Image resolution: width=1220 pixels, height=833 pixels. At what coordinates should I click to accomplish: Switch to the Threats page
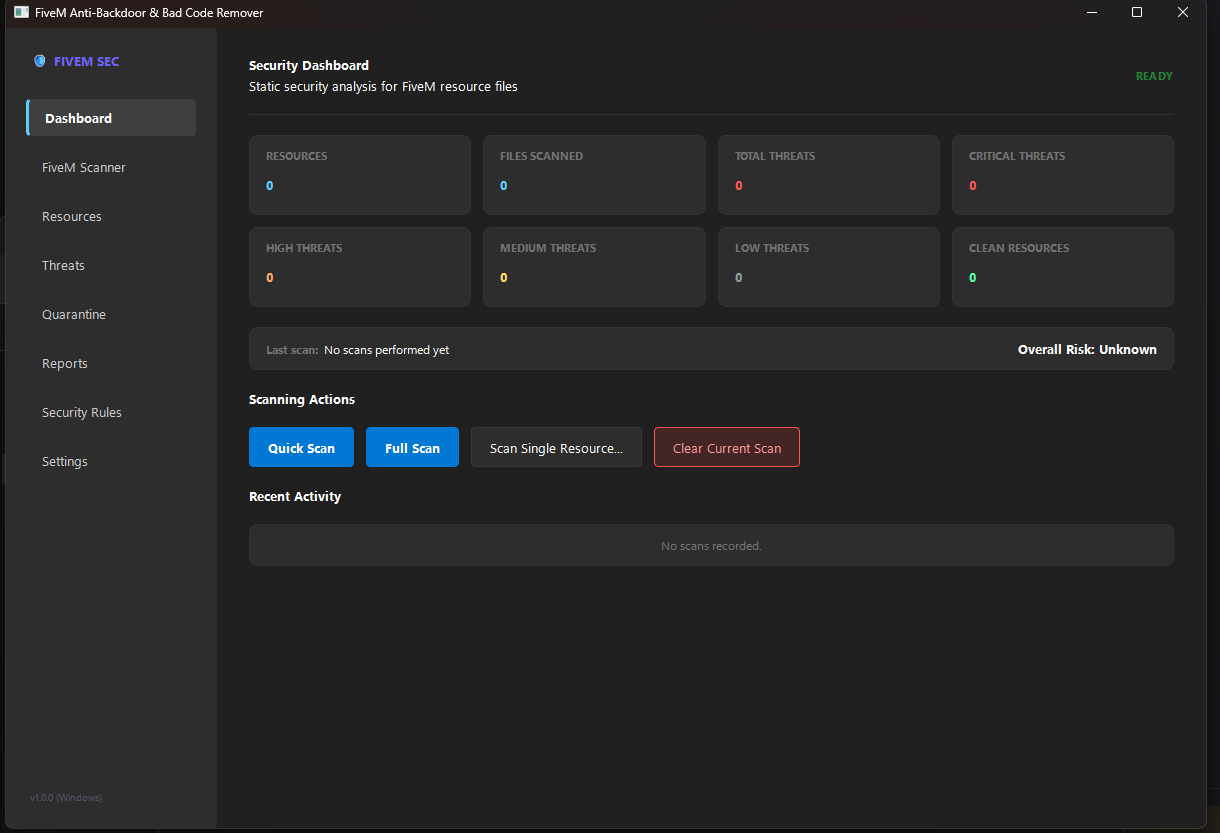(111, 265)
